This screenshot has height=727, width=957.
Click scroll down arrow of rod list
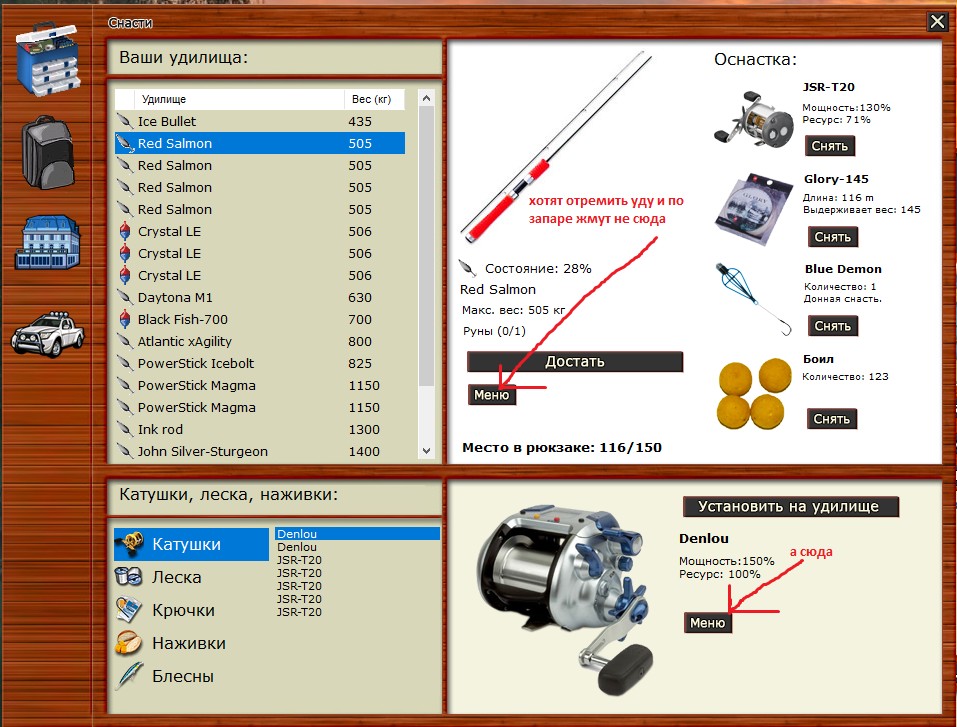point(426,452)
